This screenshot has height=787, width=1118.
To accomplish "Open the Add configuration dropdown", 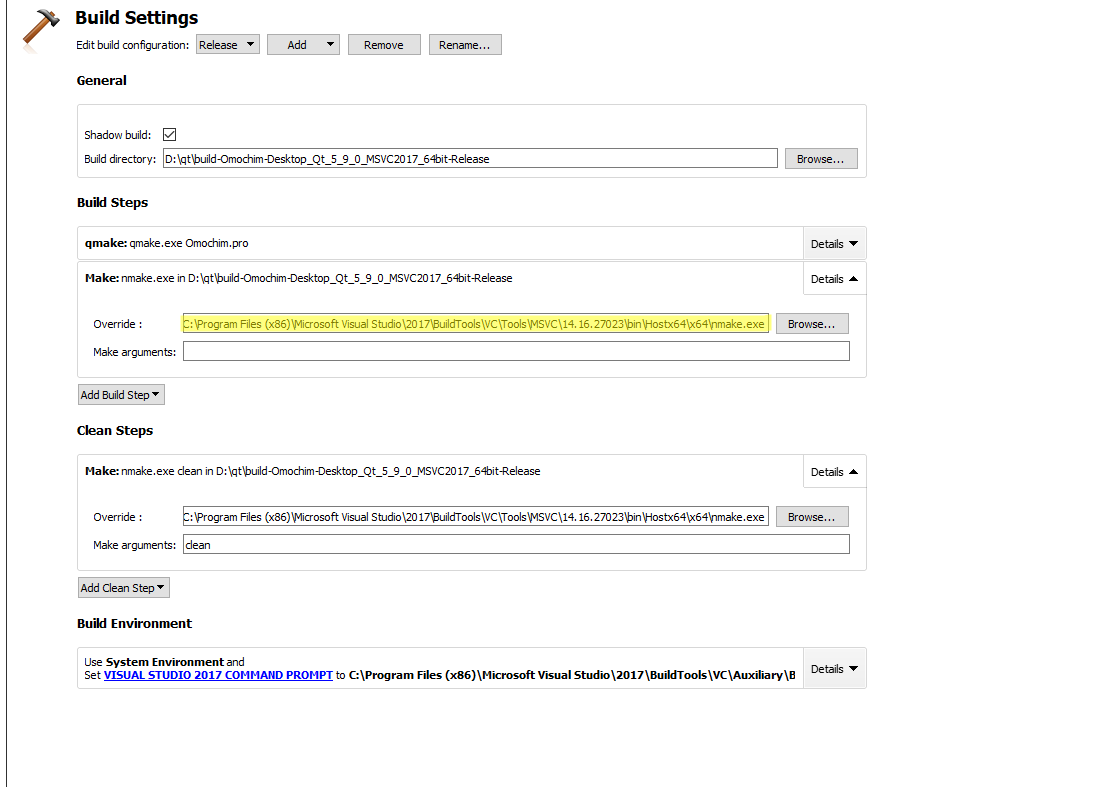I will [303, 45].
